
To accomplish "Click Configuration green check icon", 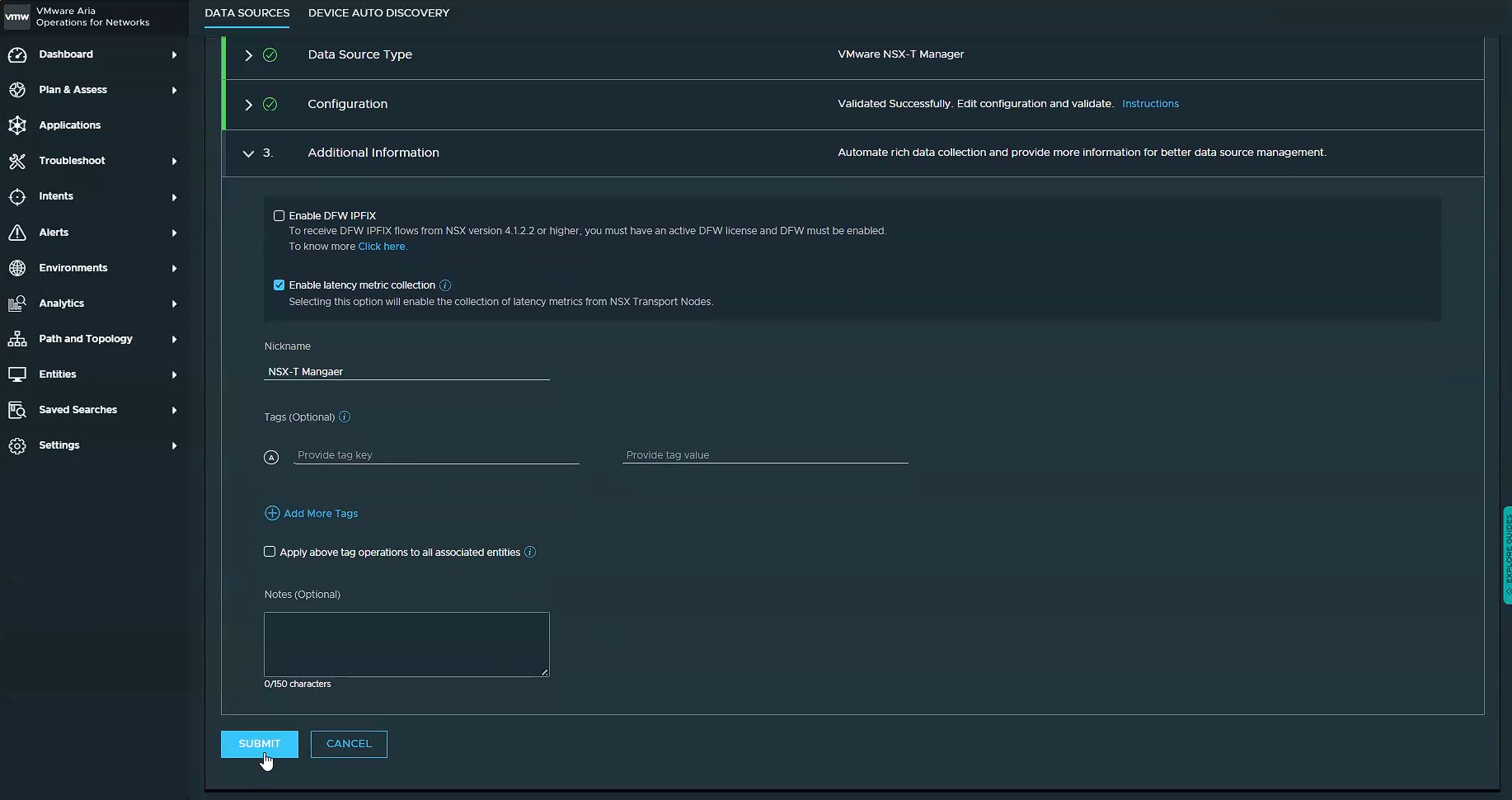I will click(270, 105).
